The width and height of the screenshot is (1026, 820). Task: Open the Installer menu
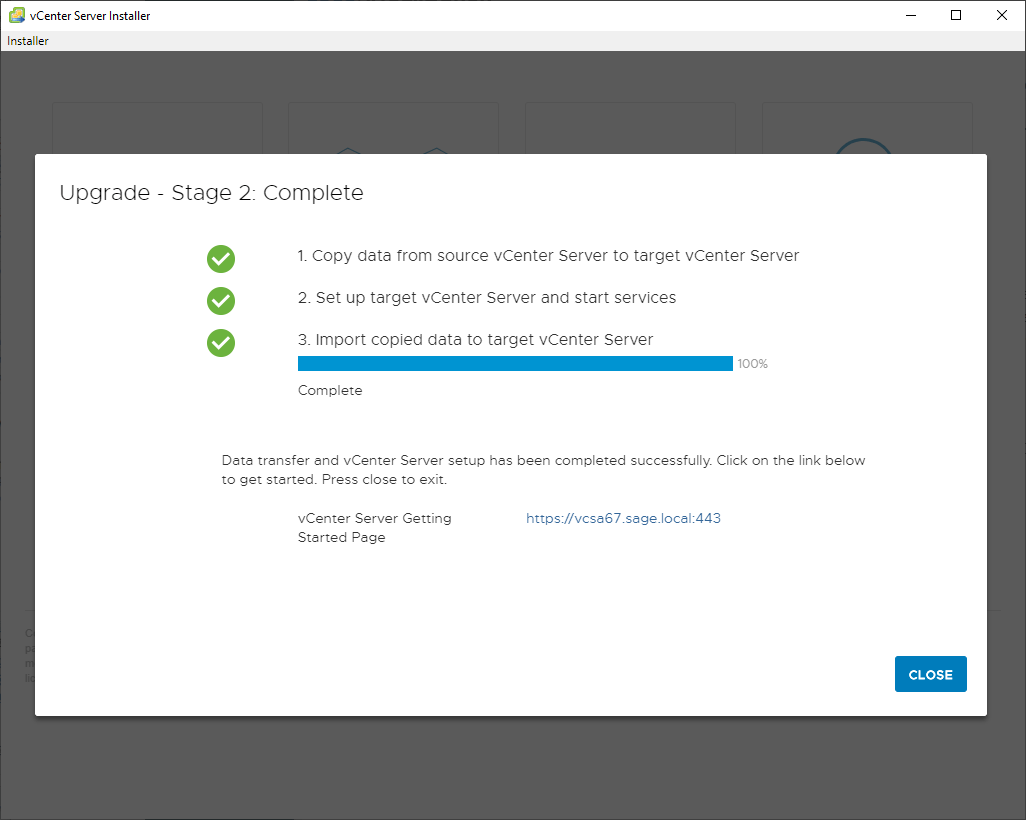click(x=27, y=41)
